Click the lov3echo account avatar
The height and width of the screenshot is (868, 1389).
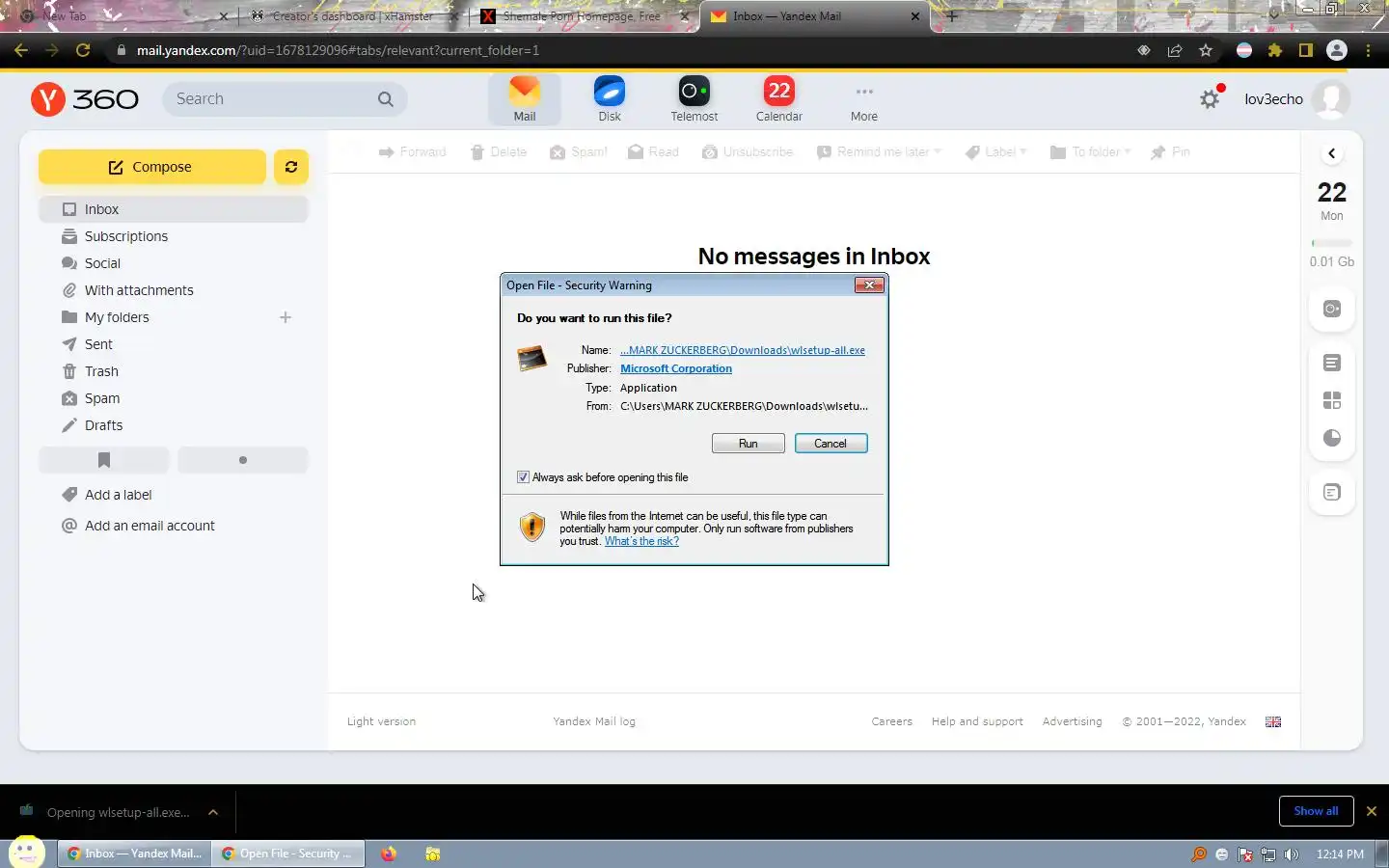click(1331, 98)
